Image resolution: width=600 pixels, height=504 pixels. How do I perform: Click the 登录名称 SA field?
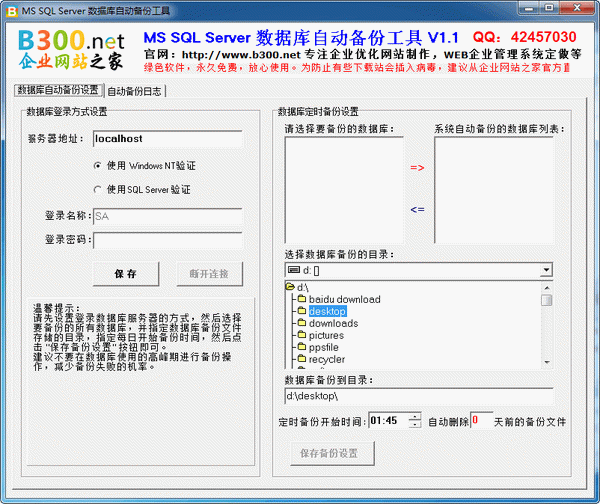168,216
